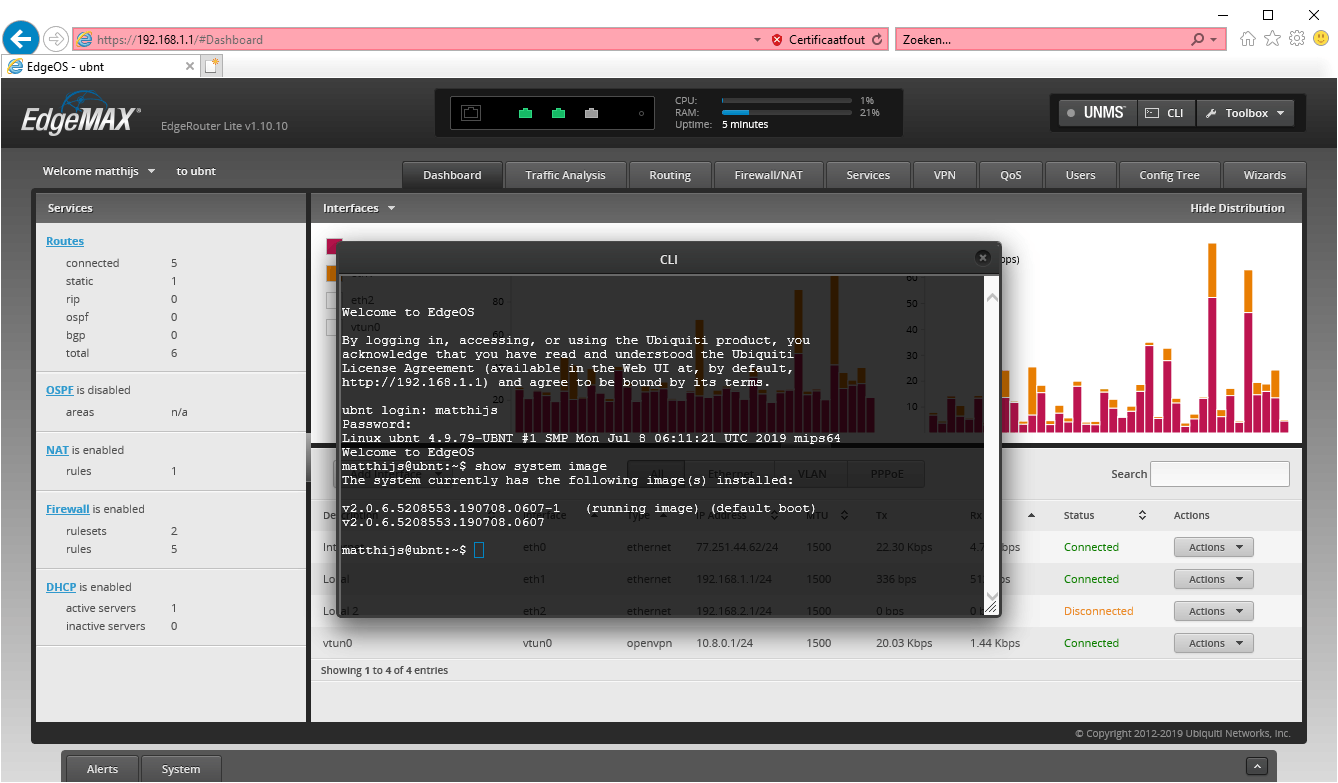Click the second green port on router graphic

click(558, 113)
